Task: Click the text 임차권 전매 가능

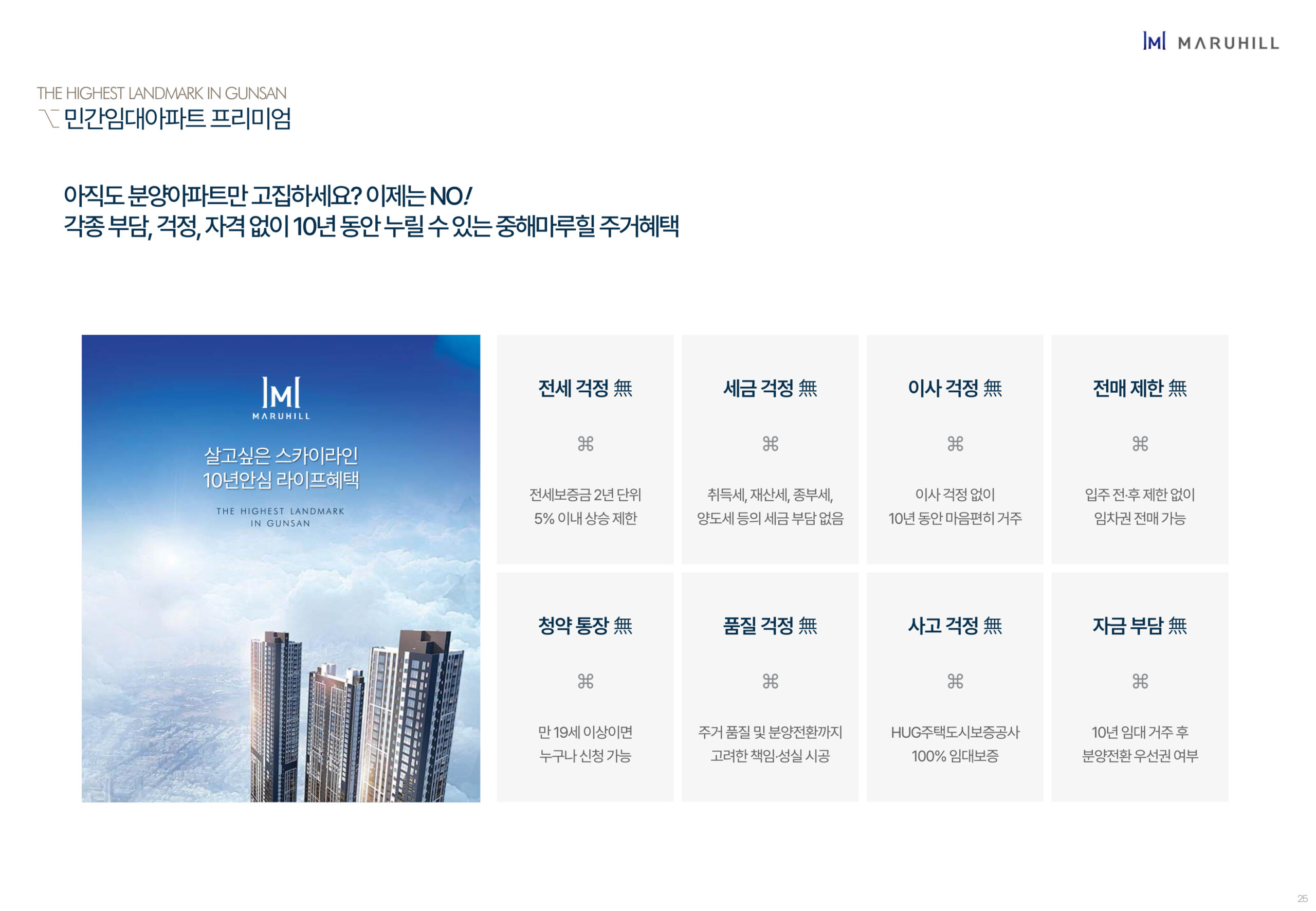Action: click(1140, 518)
